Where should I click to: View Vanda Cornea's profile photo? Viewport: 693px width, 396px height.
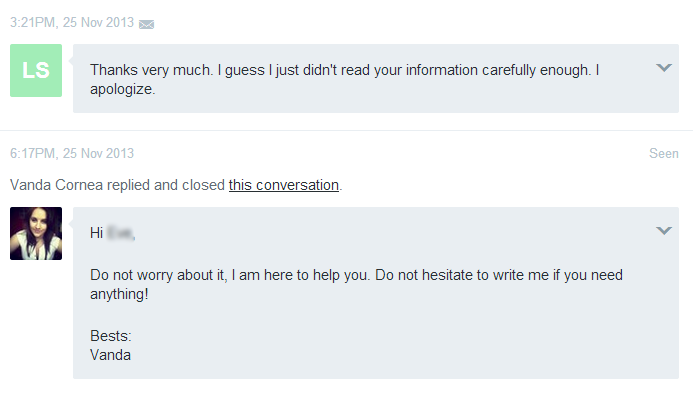36,233
